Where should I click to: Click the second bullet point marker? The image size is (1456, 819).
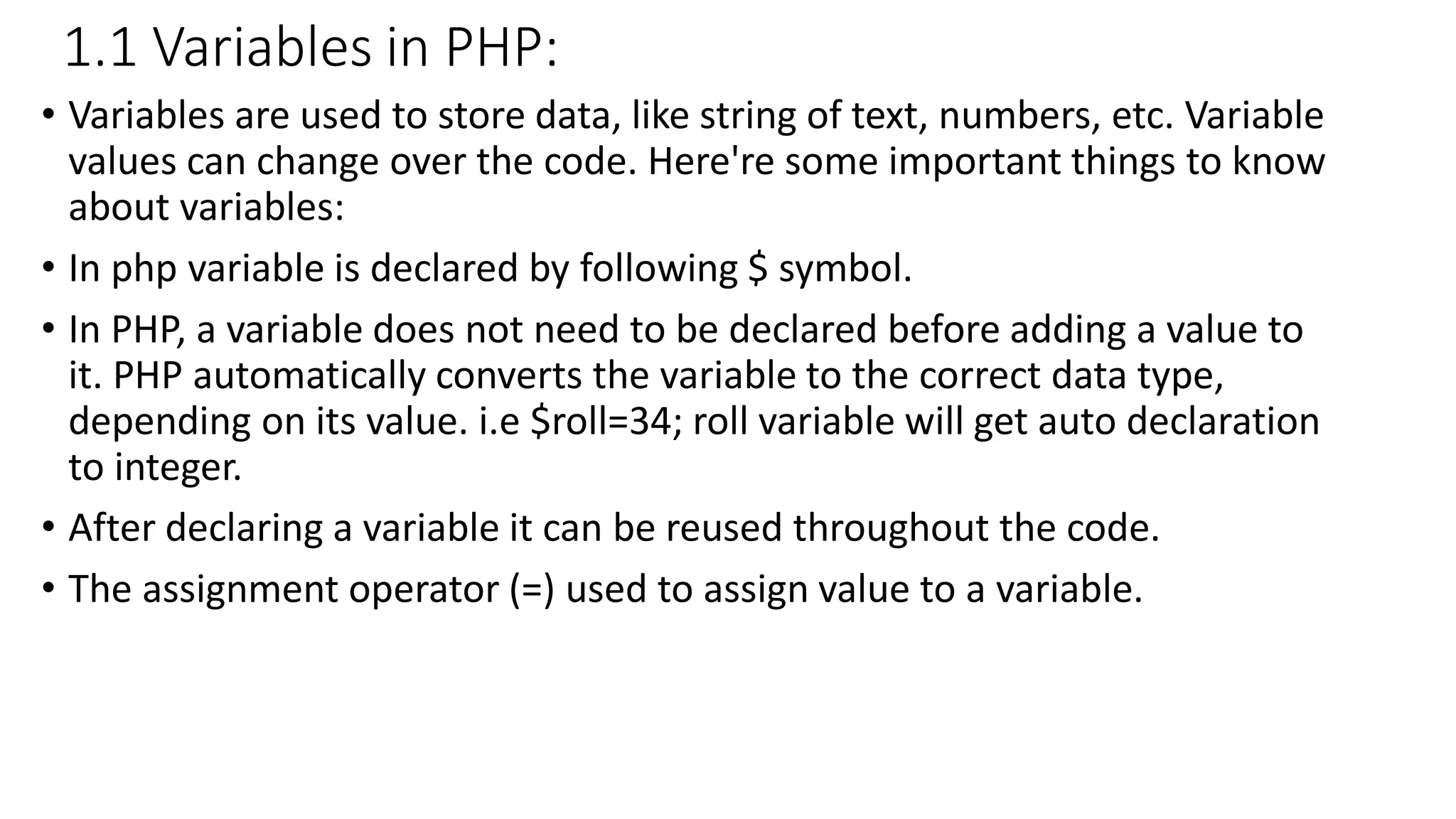(48, 268)
